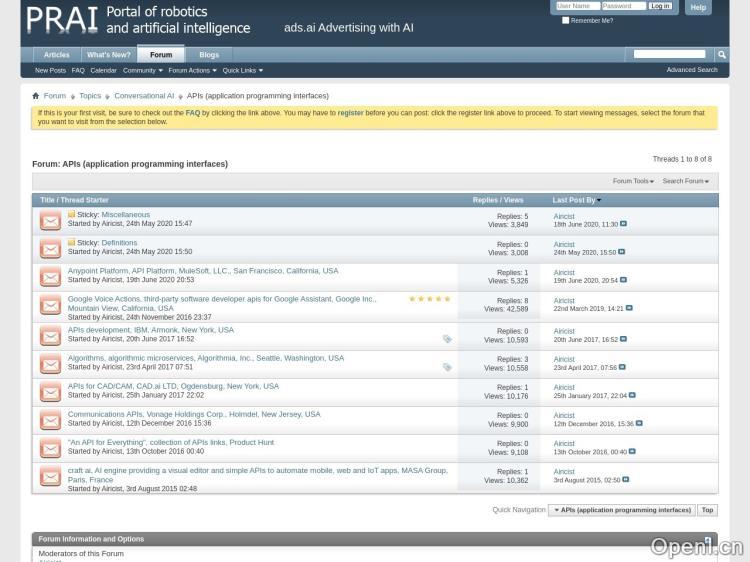
Task: Go to last post icon dated 12th December 2016
Action: [639, 423]
